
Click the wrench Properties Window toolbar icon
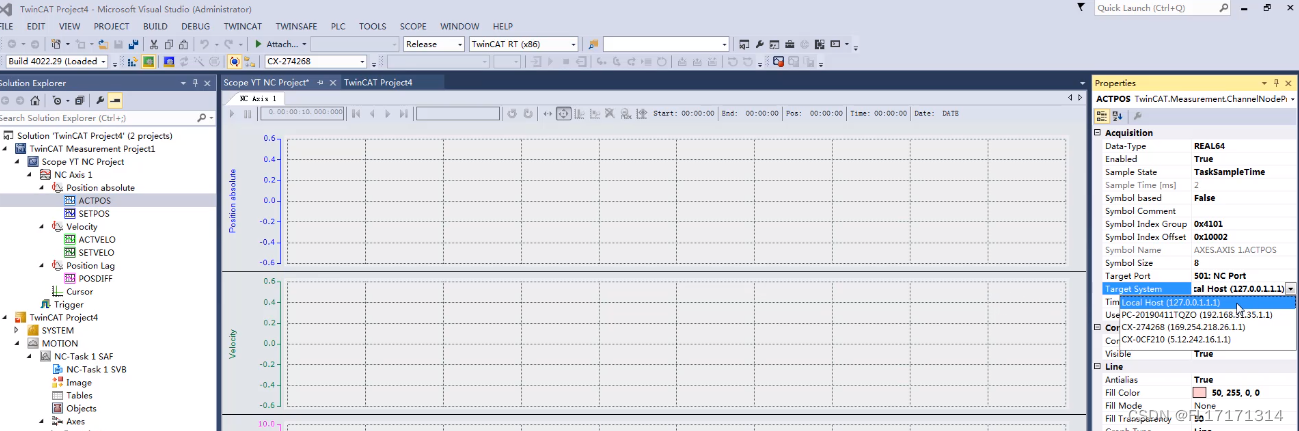click(760, 44)
